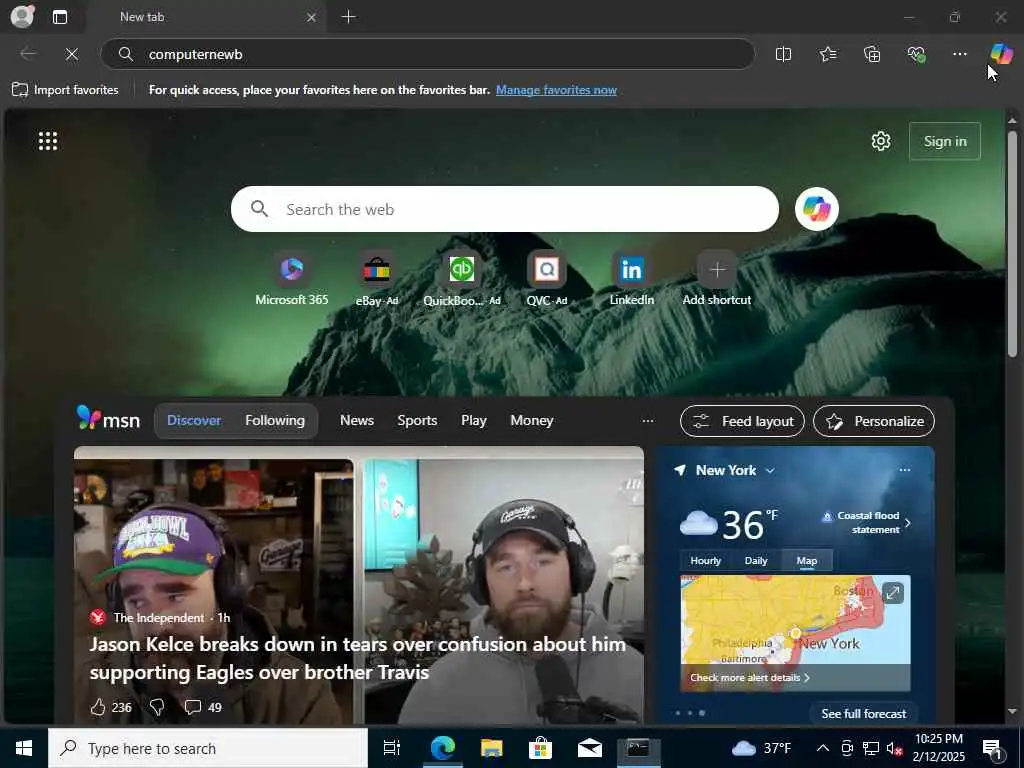Open the LinkedIn shortcut tile
Screen dimensions: 1024x768
pyautogui.click(x=632, y=279)
